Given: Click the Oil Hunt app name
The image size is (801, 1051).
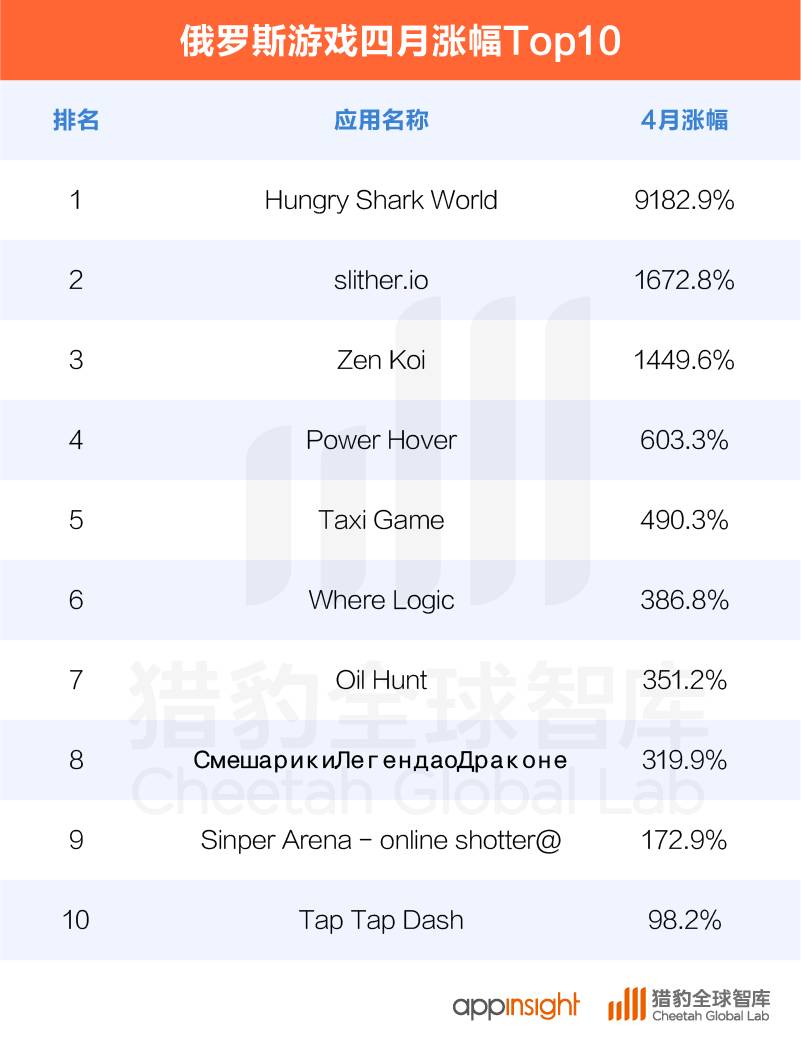Looking at the screenshot, I should [381, 680].
